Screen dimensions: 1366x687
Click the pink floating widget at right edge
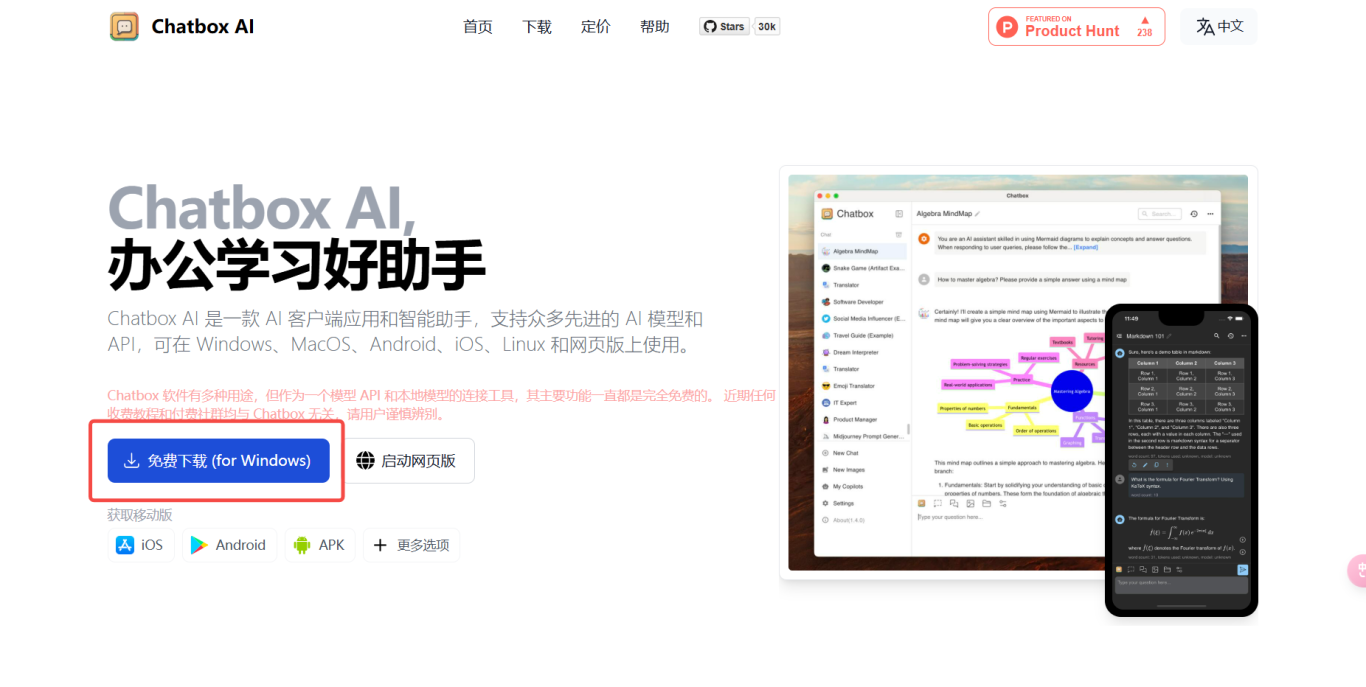[x=1357, y=571]
